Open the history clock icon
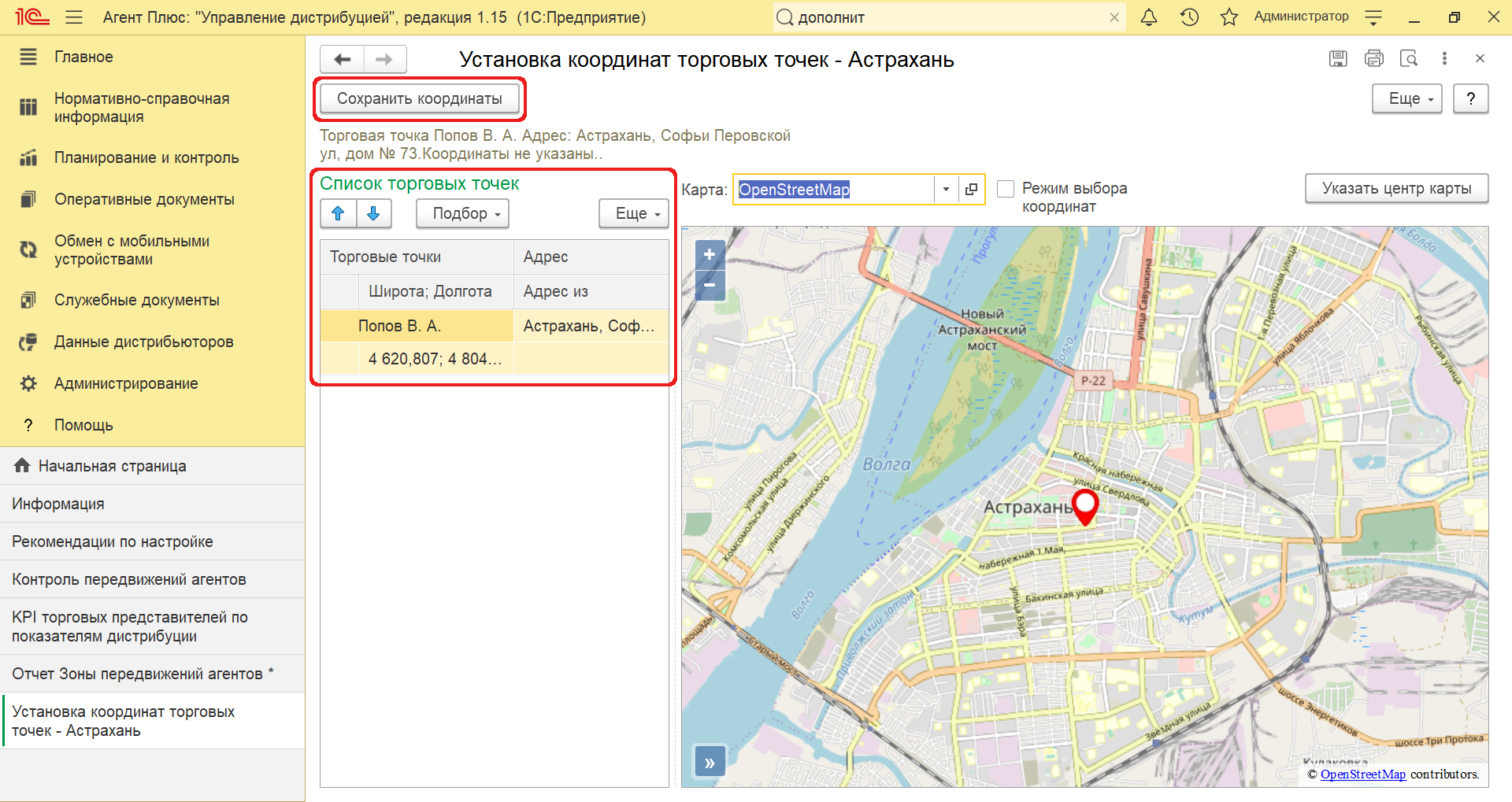1512x802 pixels. [1189, 17]
